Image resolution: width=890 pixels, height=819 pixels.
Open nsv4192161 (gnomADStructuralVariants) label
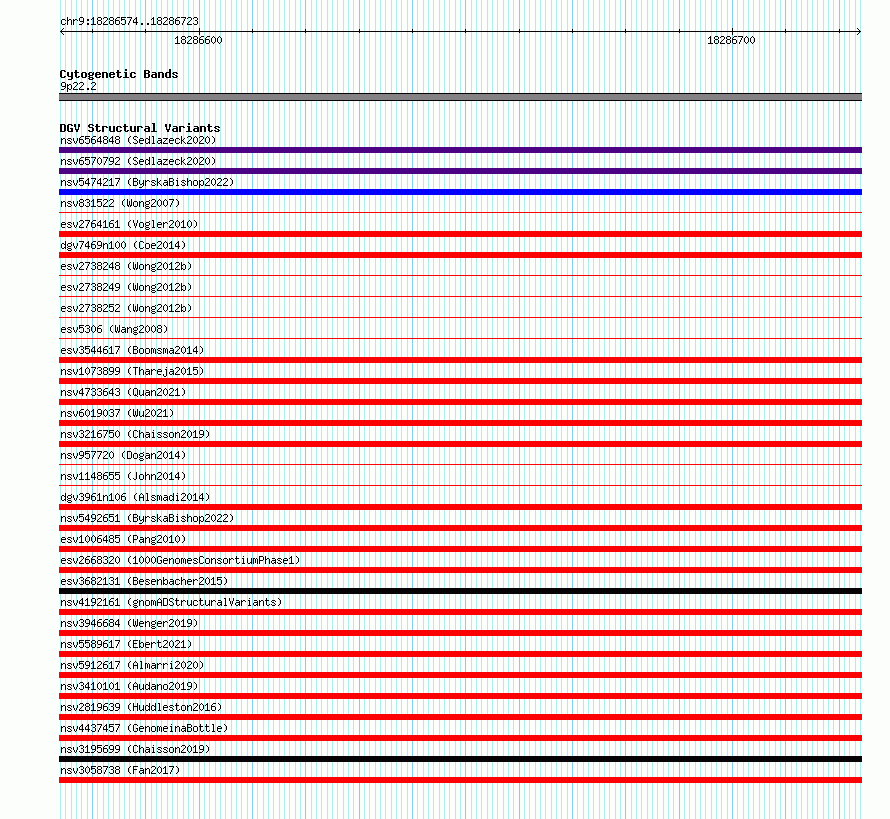coord(171,602)
